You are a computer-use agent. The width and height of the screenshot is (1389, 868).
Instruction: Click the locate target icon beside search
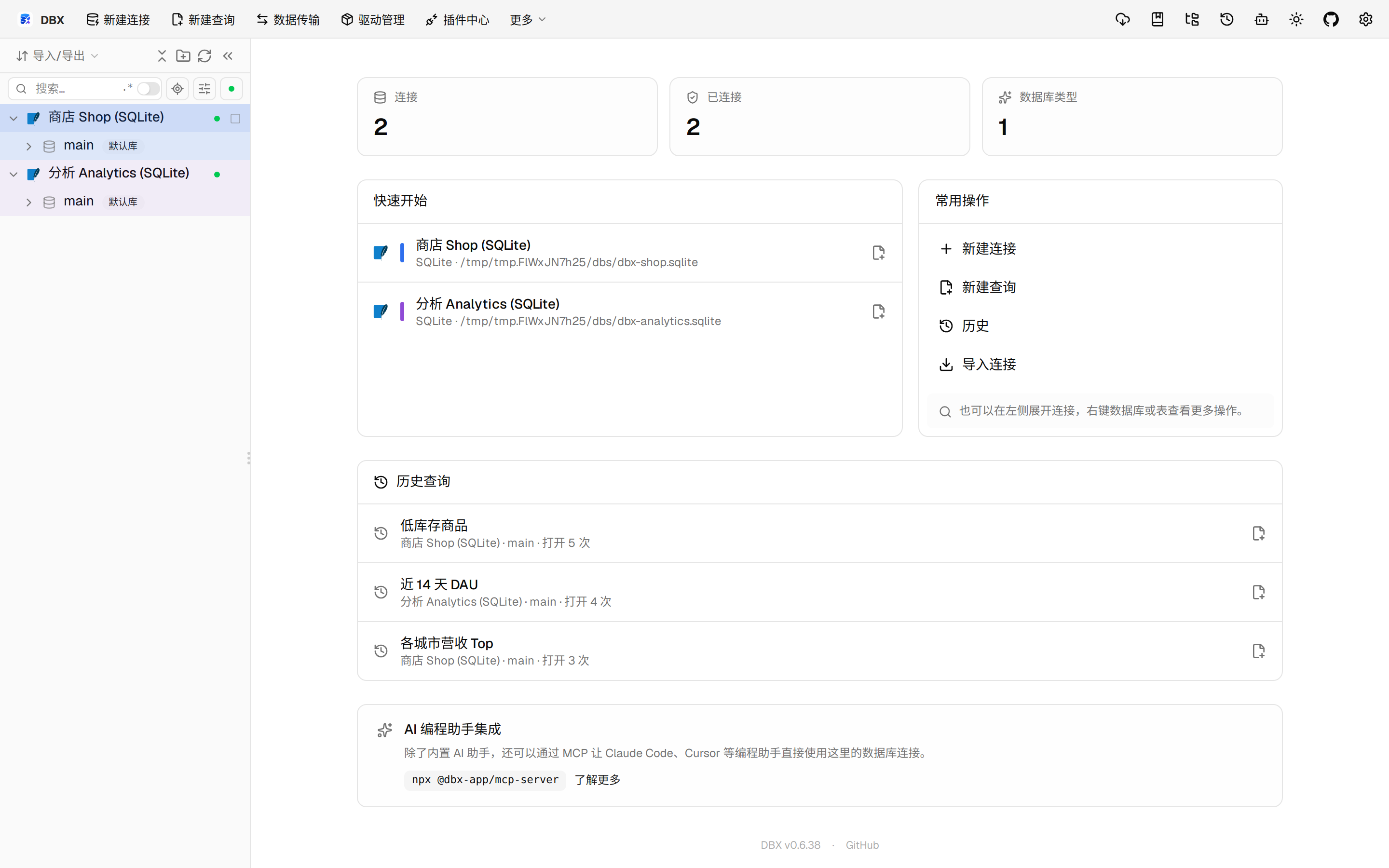click(177, 88)
